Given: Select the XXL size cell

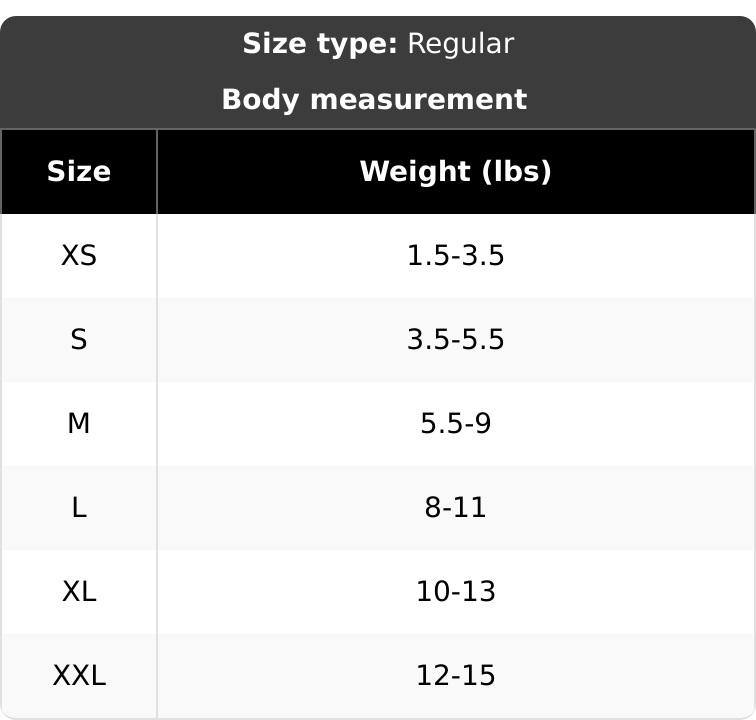Looking at the screenshot, I should click(79, 676).
